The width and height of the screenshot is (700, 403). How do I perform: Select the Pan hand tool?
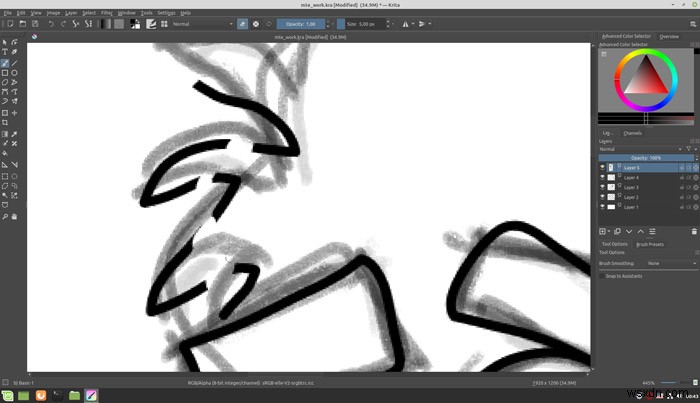coord(14,216)
